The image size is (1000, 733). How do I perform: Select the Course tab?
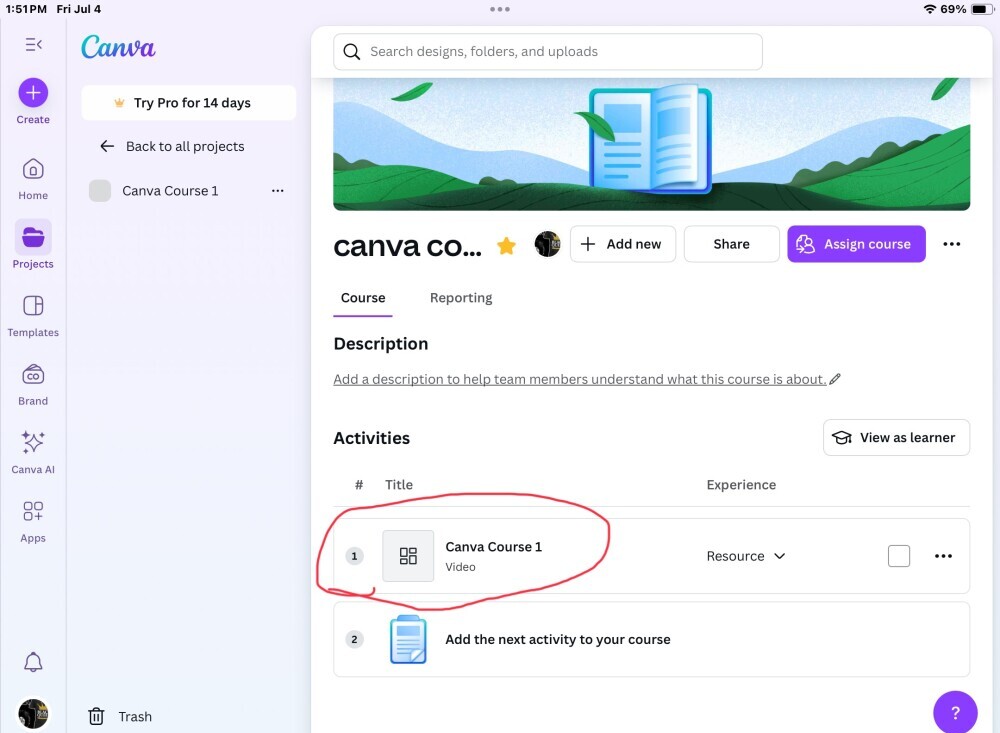[363, 298]
